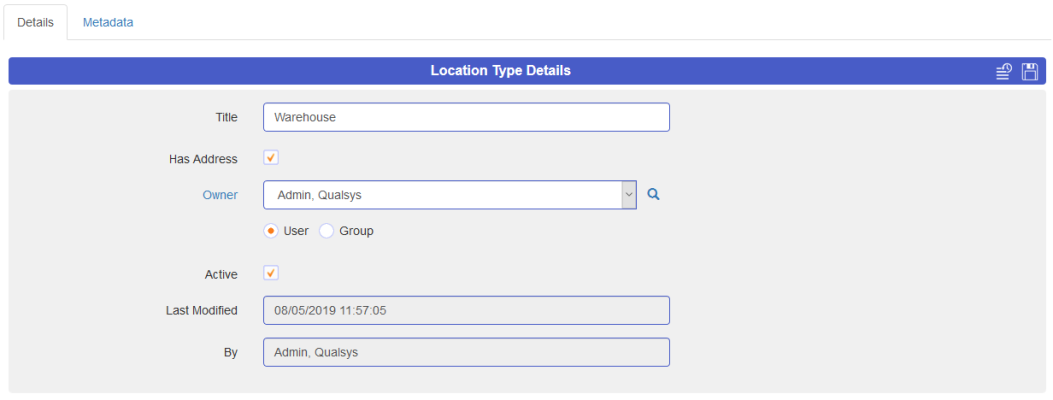
Task: Click the history icon in header bar
Action: pos(1003,72)
